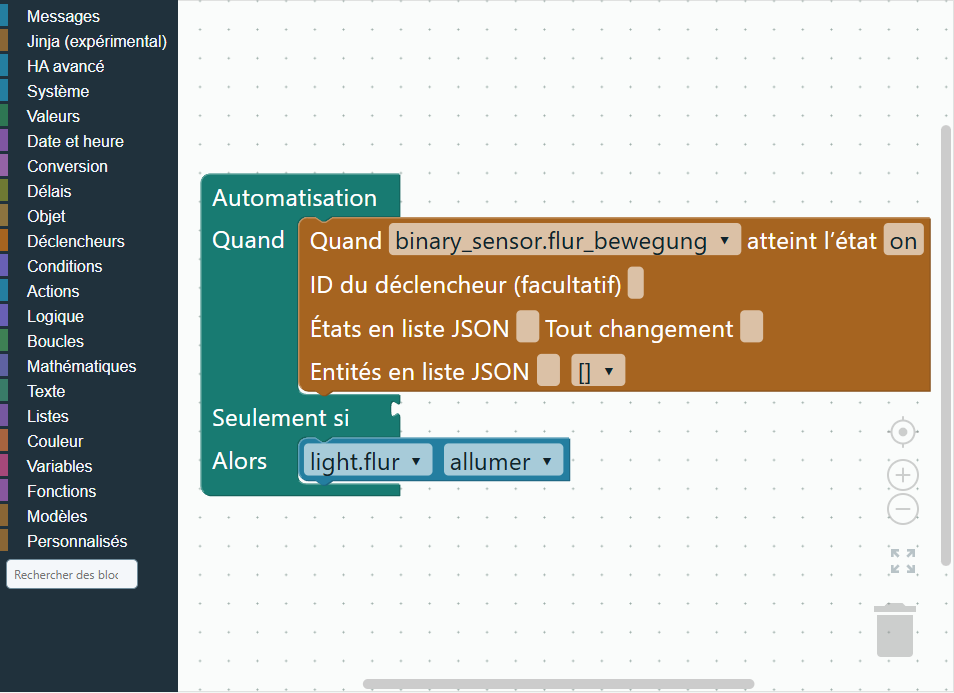Toggle the ID du déclencheur checkbox
Screen dimensions: 954x693
(636, 284)
